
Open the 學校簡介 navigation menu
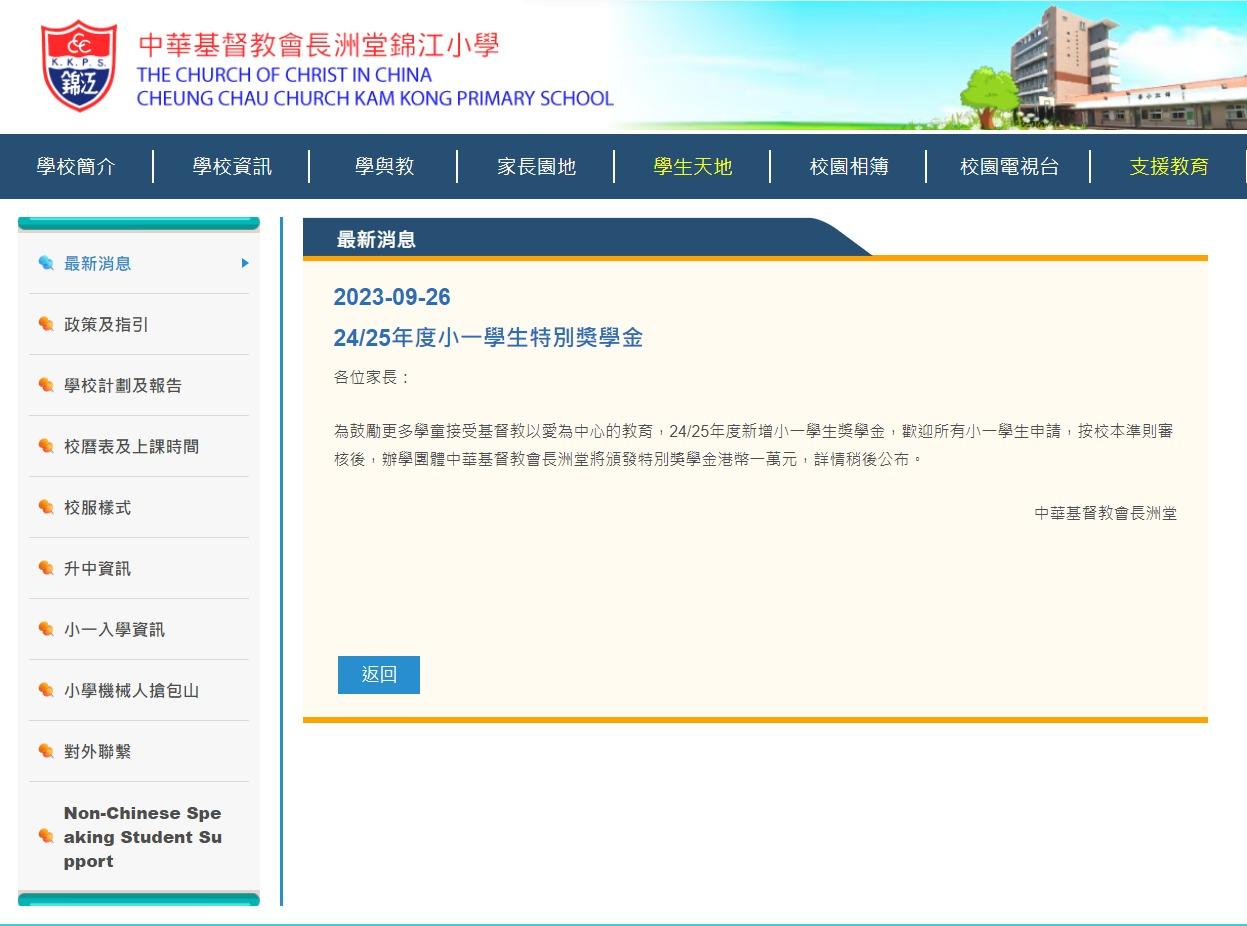click(76, 167)
